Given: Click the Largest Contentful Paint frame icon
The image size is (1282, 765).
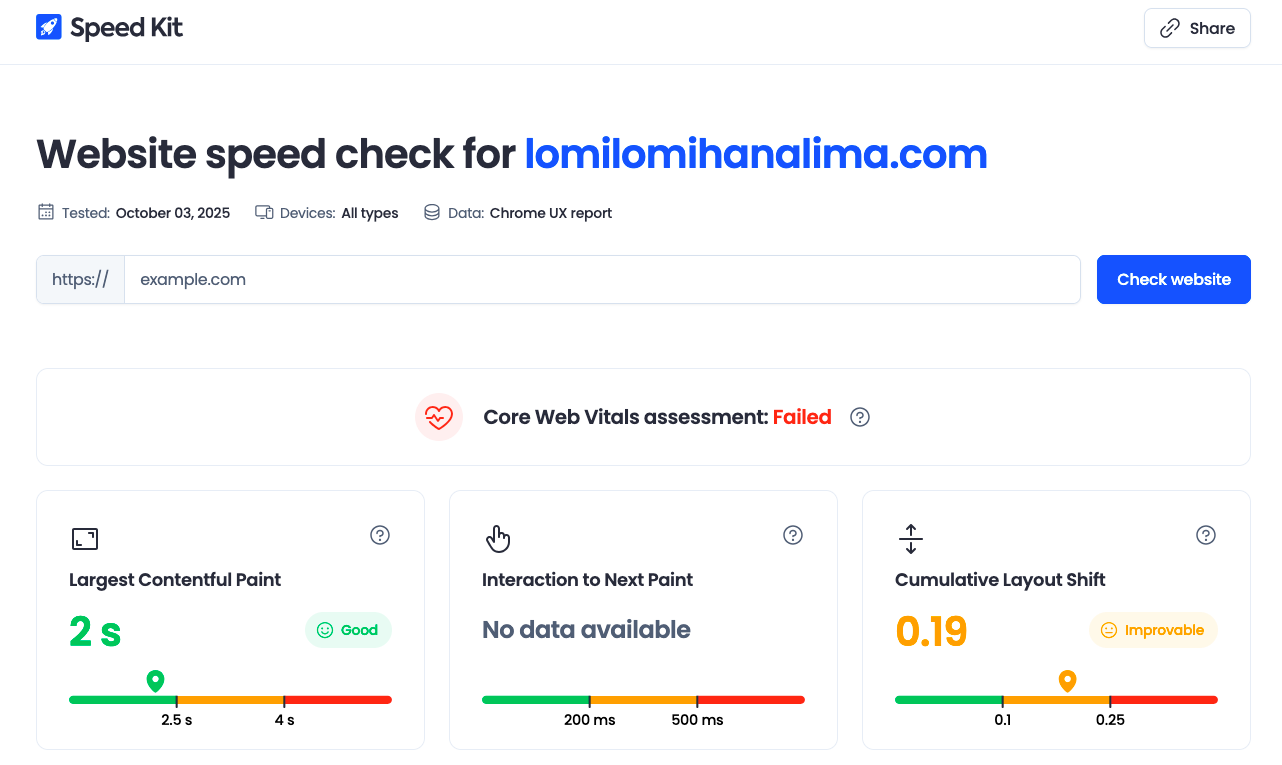Looking at the screenshot, I should pos(85,539).
